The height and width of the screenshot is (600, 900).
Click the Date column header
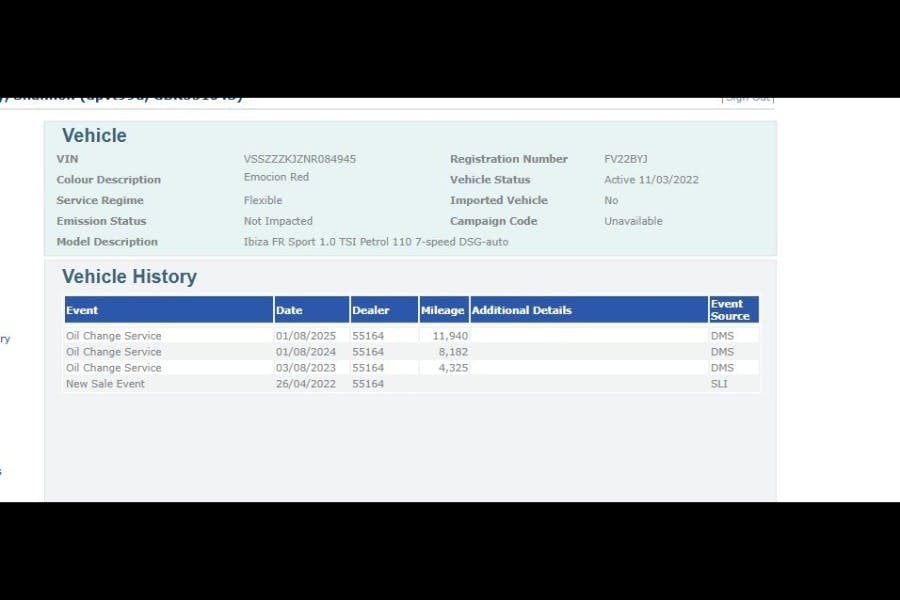[x=289, y=310]
